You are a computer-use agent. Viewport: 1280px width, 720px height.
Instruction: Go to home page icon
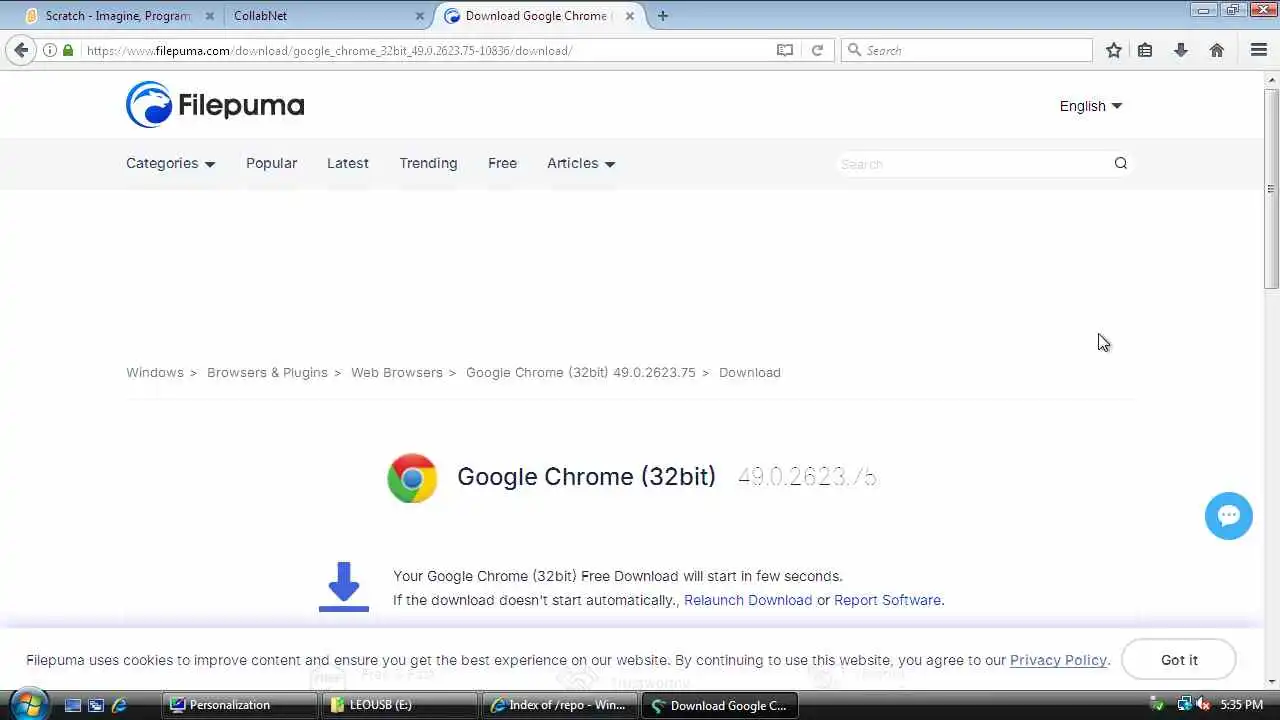(x=1217, y=50)
